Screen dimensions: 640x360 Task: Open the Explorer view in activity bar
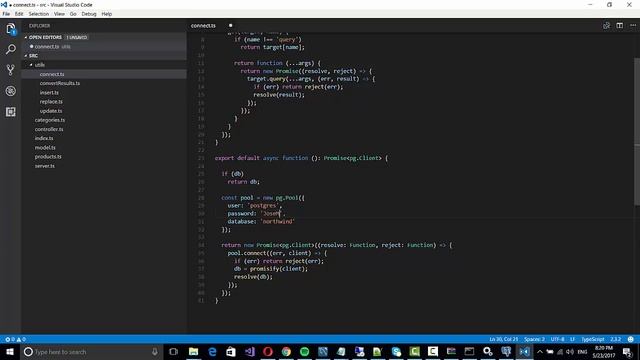[x=11, y=29]
